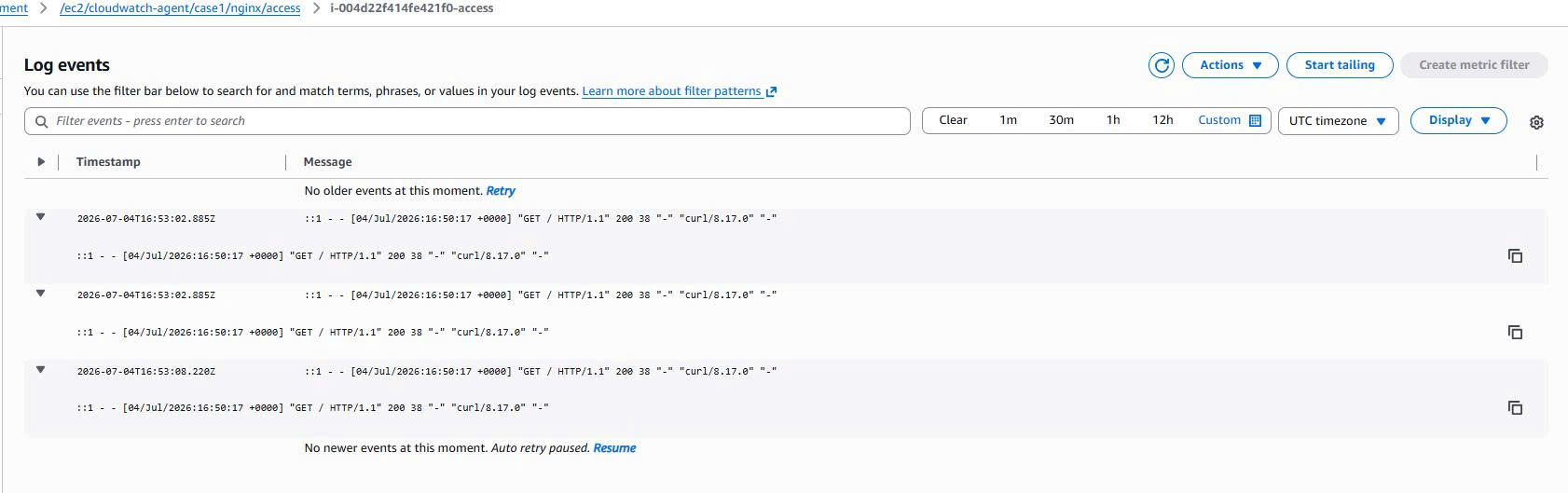
Task: Click Create metric filter button
Action: pyautogui.click(x=1474, y=65)
